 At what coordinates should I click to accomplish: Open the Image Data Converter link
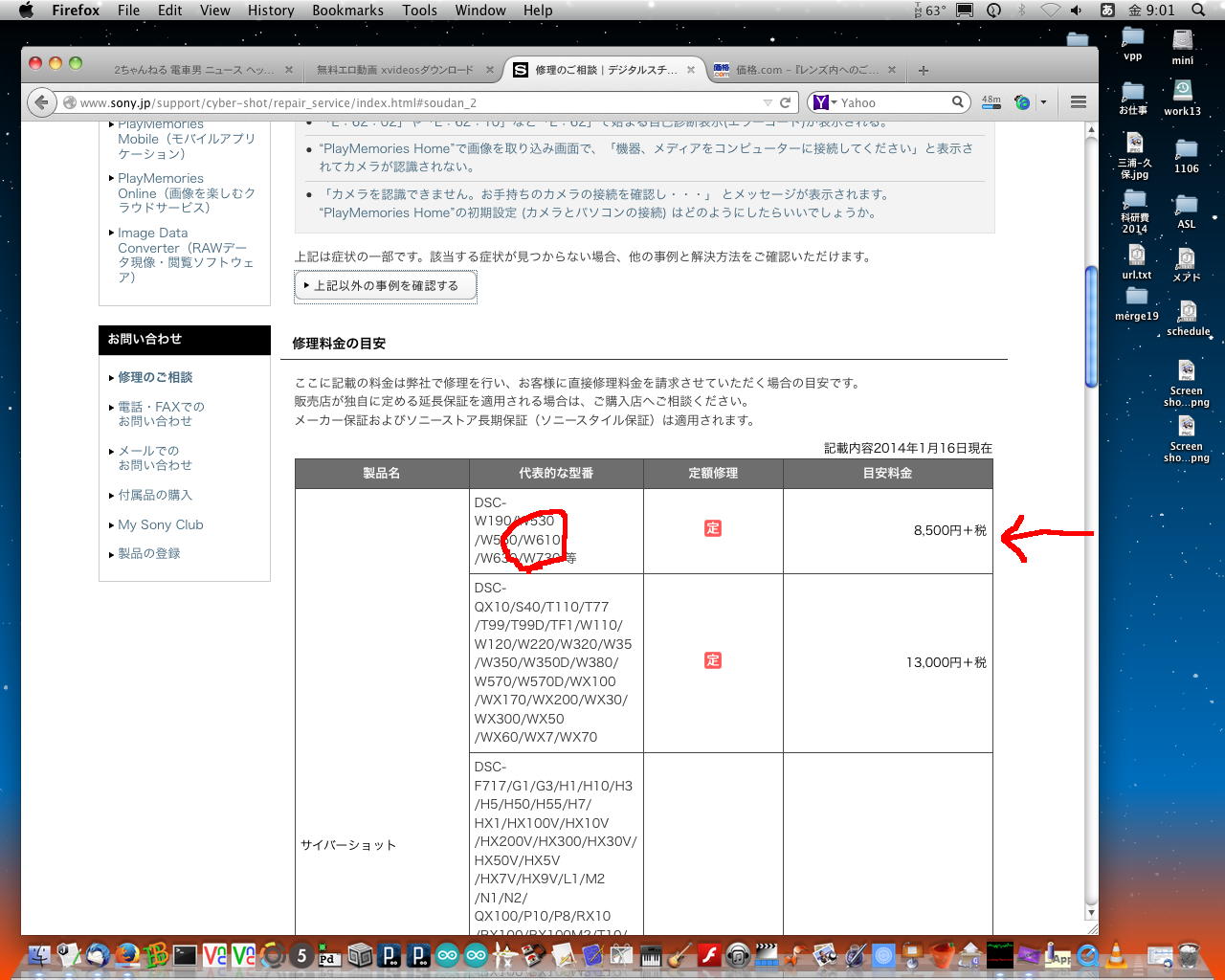pyautogui.click(x=186, y=255)
